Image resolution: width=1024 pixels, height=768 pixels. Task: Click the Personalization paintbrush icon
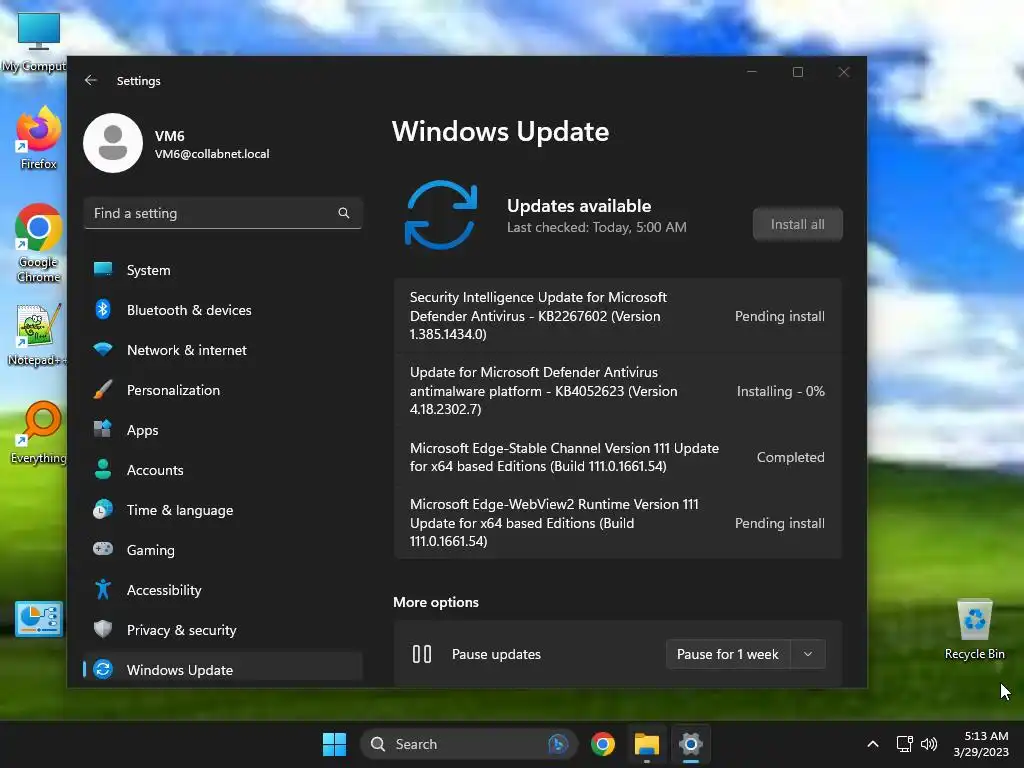tap(103, 389)
